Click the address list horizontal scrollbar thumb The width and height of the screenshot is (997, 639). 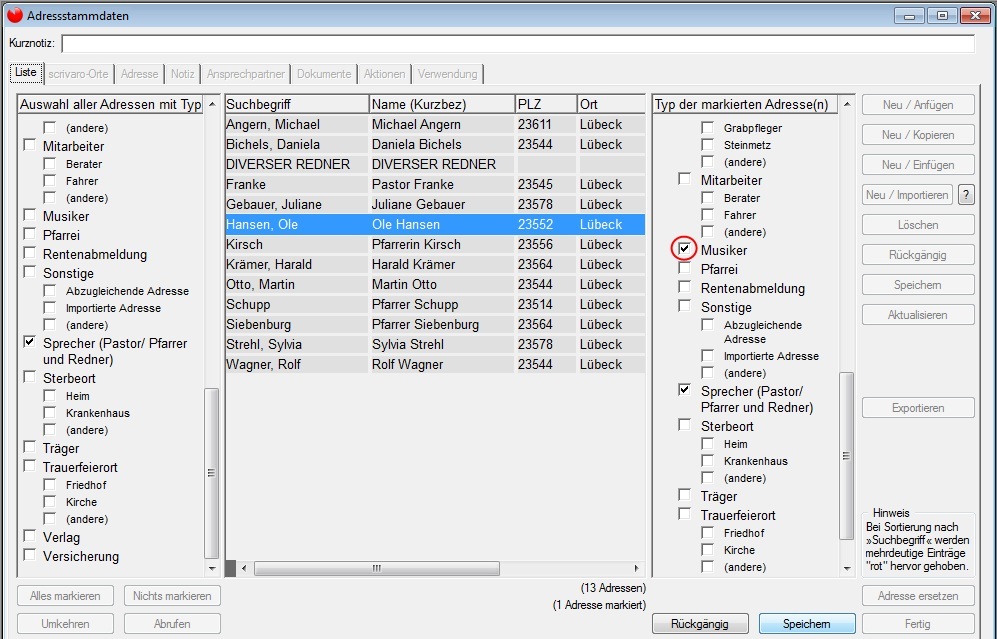376,568
